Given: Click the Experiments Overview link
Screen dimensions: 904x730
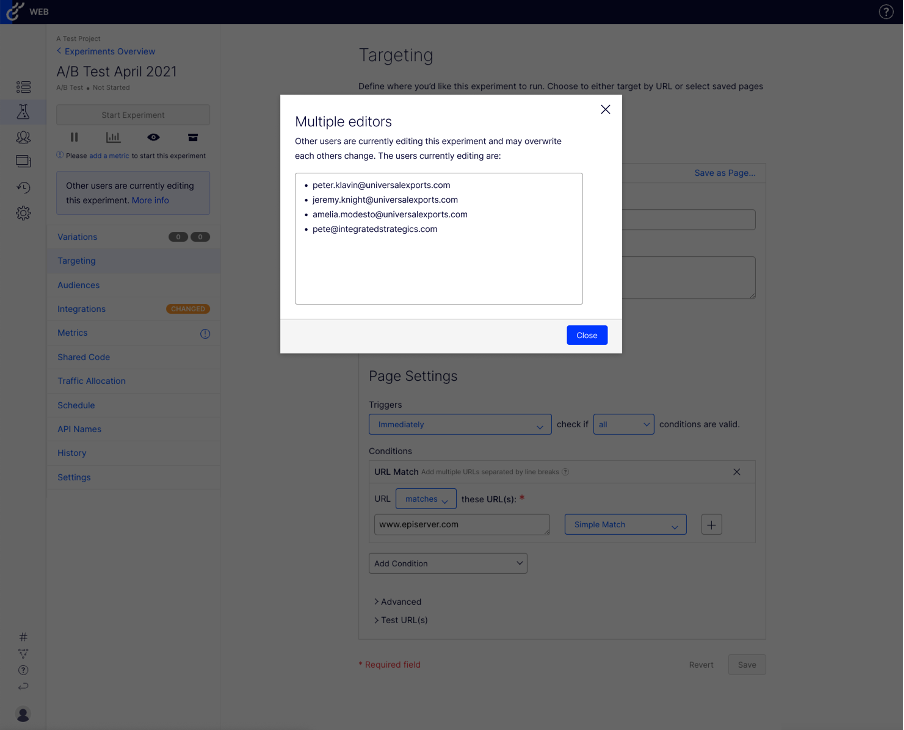Looking at the screenshot, I should click(109, 51).
